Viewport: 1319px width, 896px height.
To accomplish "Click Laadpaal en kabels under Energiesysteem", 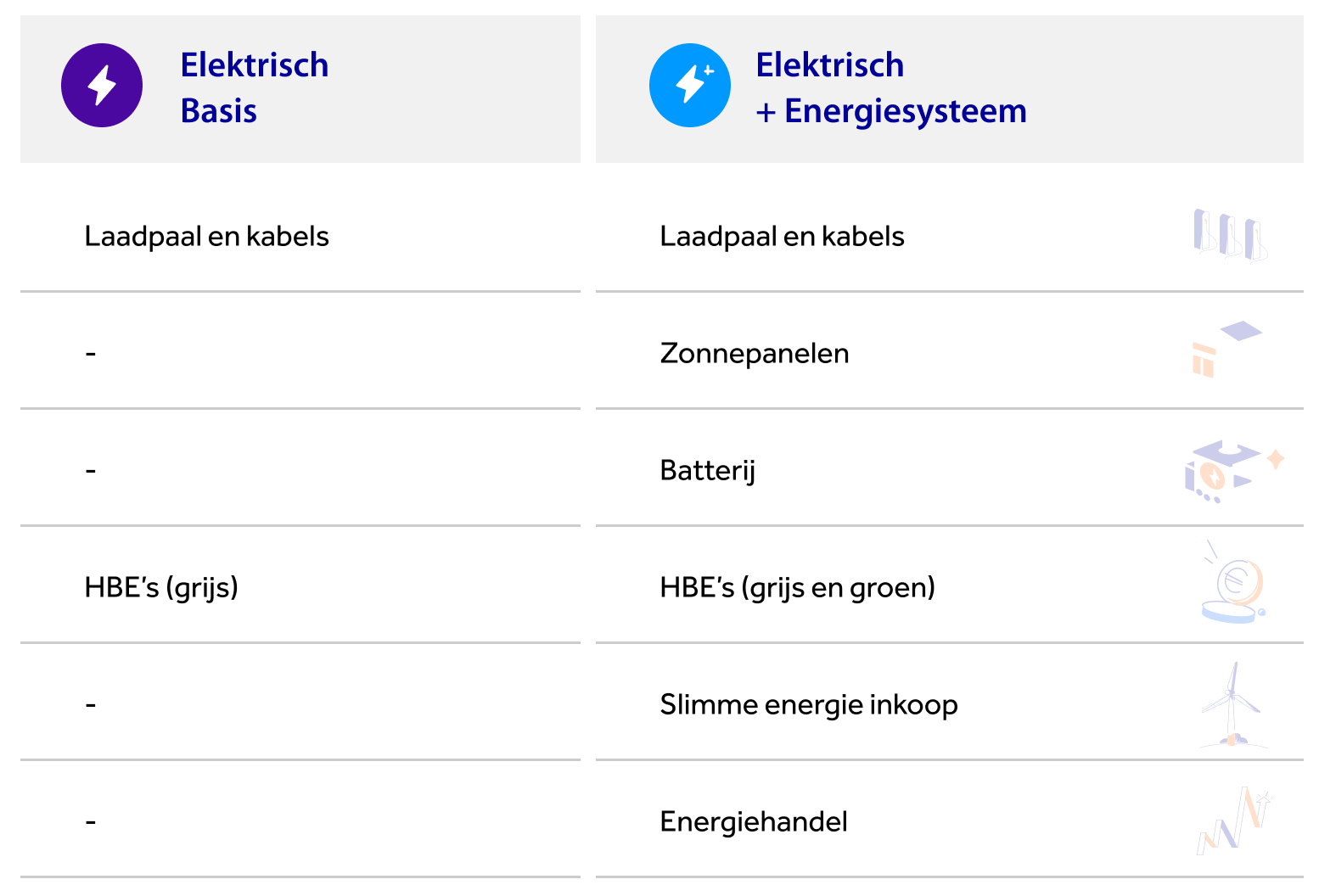I will click(x=782, y=236).
